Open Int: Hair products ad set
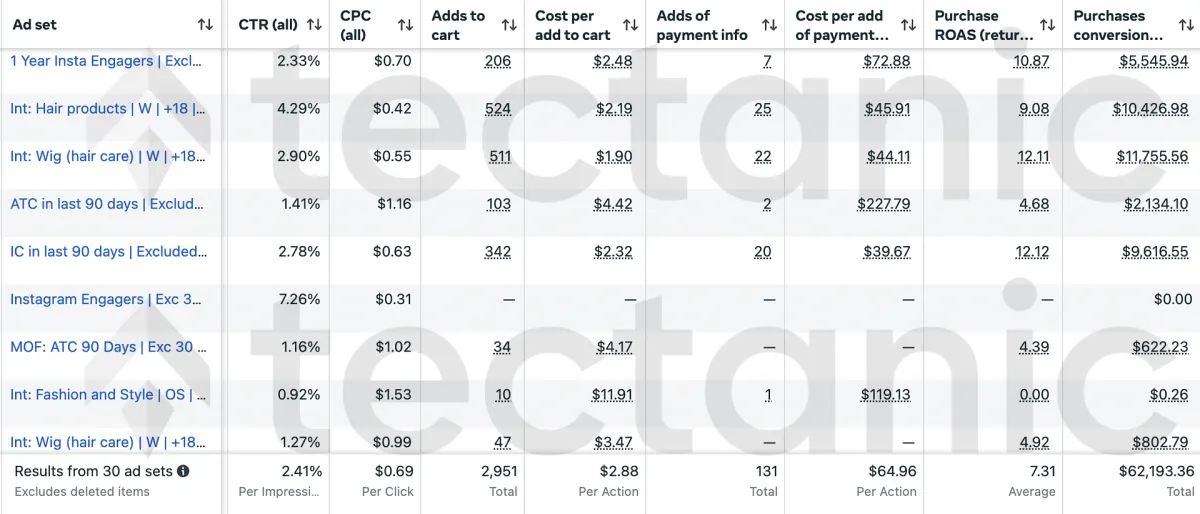The image size is (1200, 514). 108,109
